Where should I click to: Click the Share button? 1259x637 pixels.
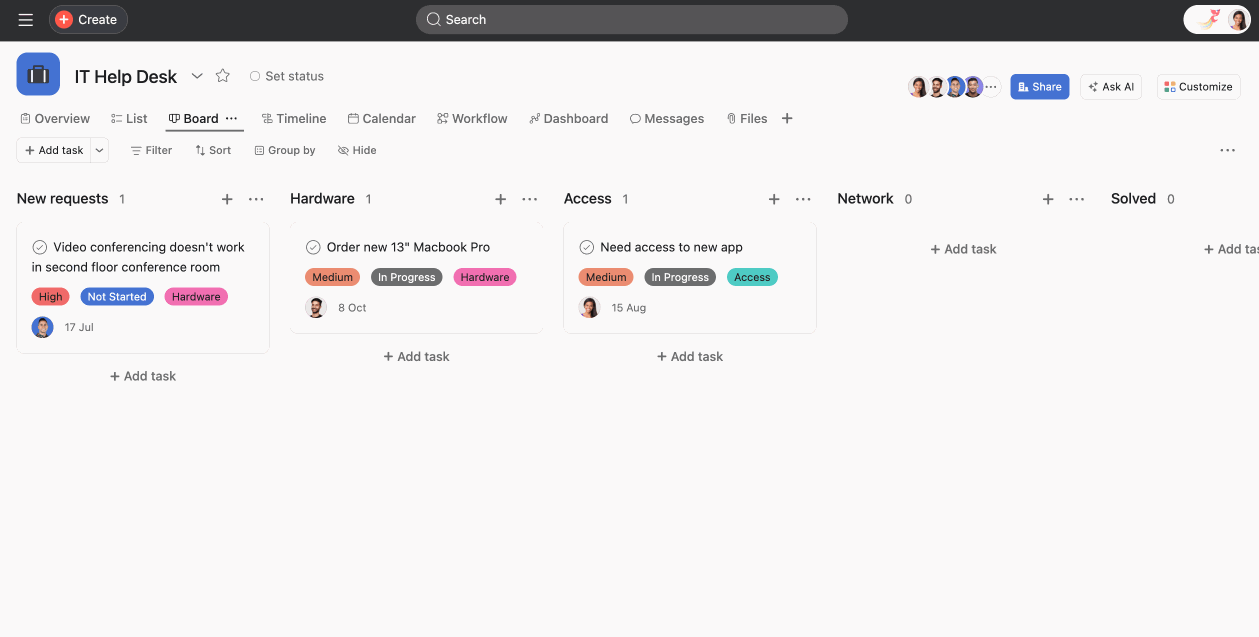point(1039,86)
